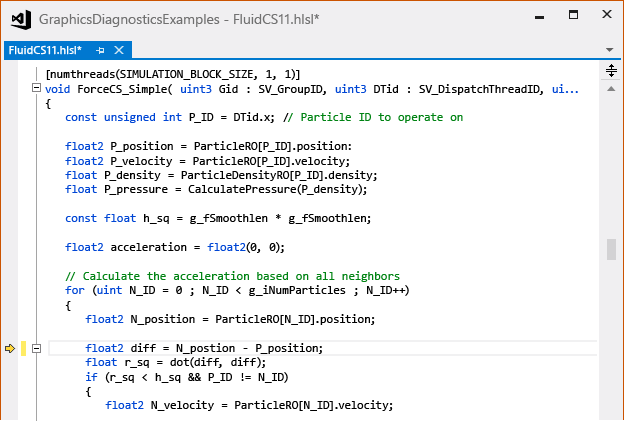Image resolution: width=624 pixels, height=421 pixels.
Task: Click the scrollbar up arrow
Action: [x=611, y=89]
